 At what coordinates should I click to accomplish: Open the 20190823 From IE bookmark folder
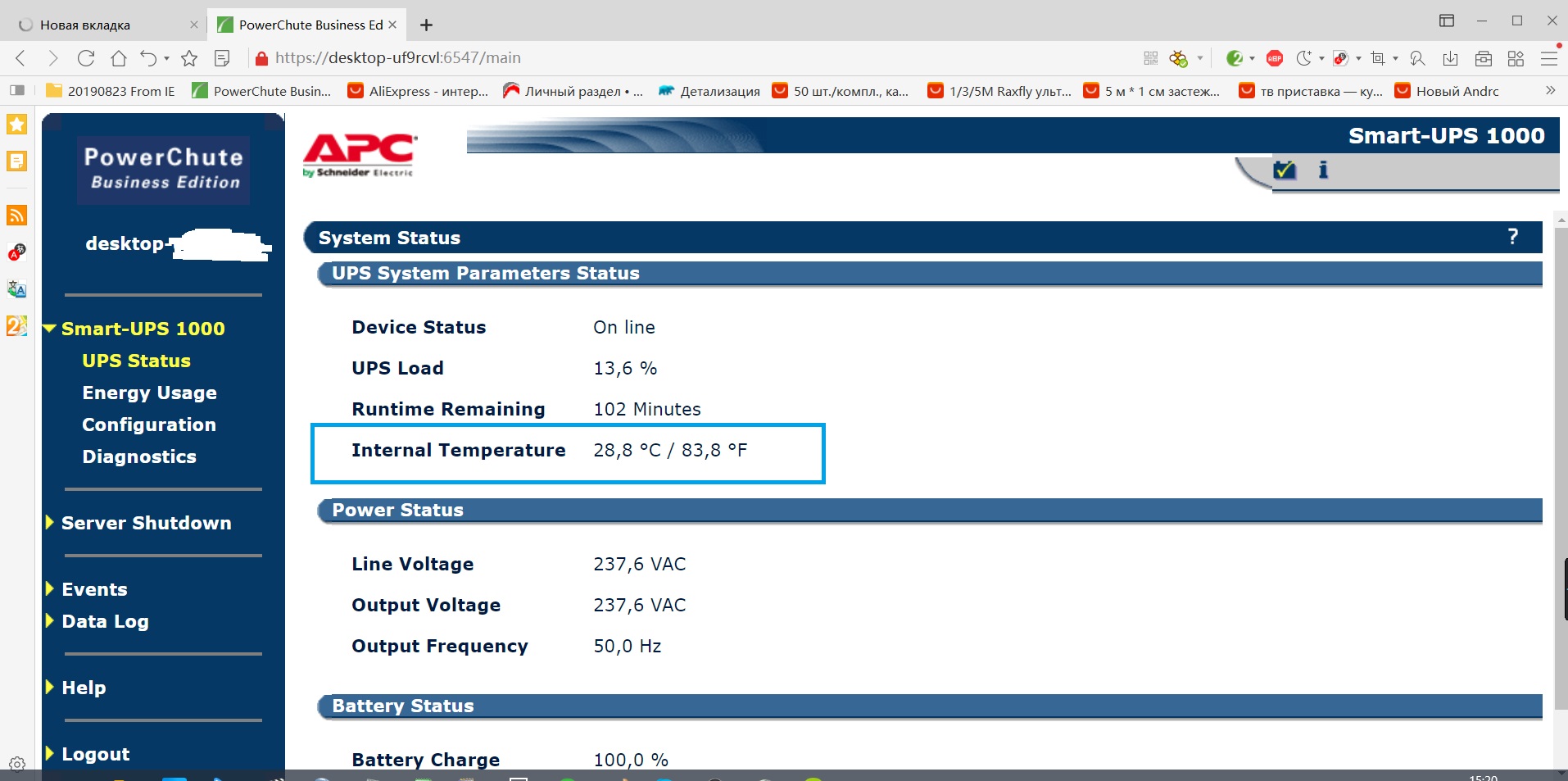pos(111,91)
